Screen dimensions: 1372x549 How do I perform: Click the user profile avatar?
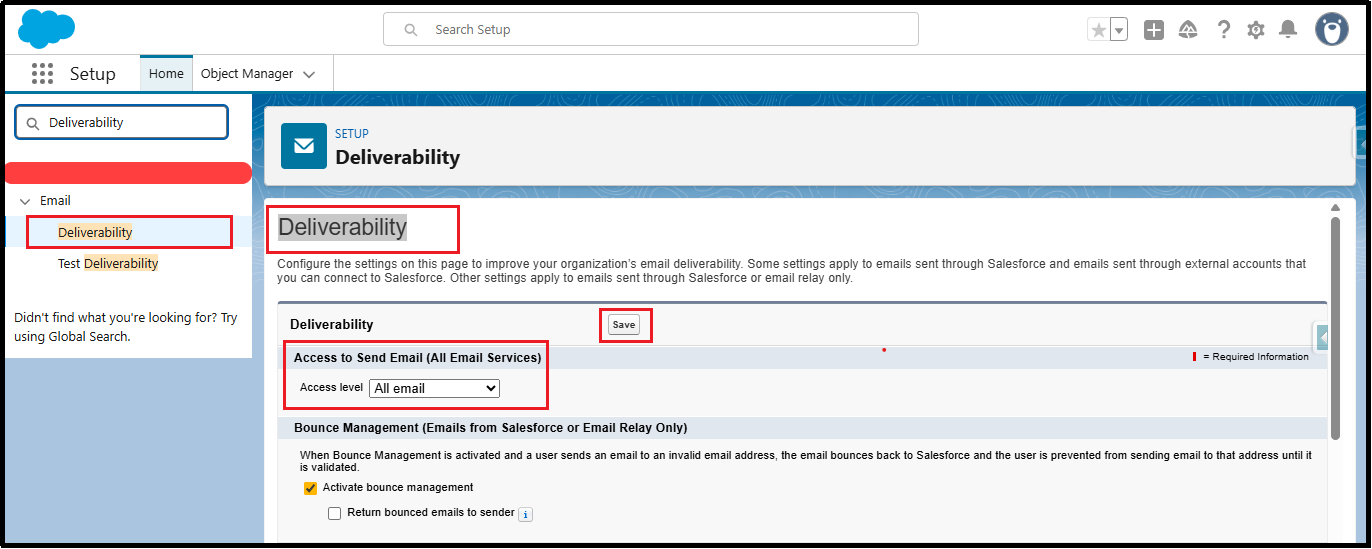(1331, 30)
